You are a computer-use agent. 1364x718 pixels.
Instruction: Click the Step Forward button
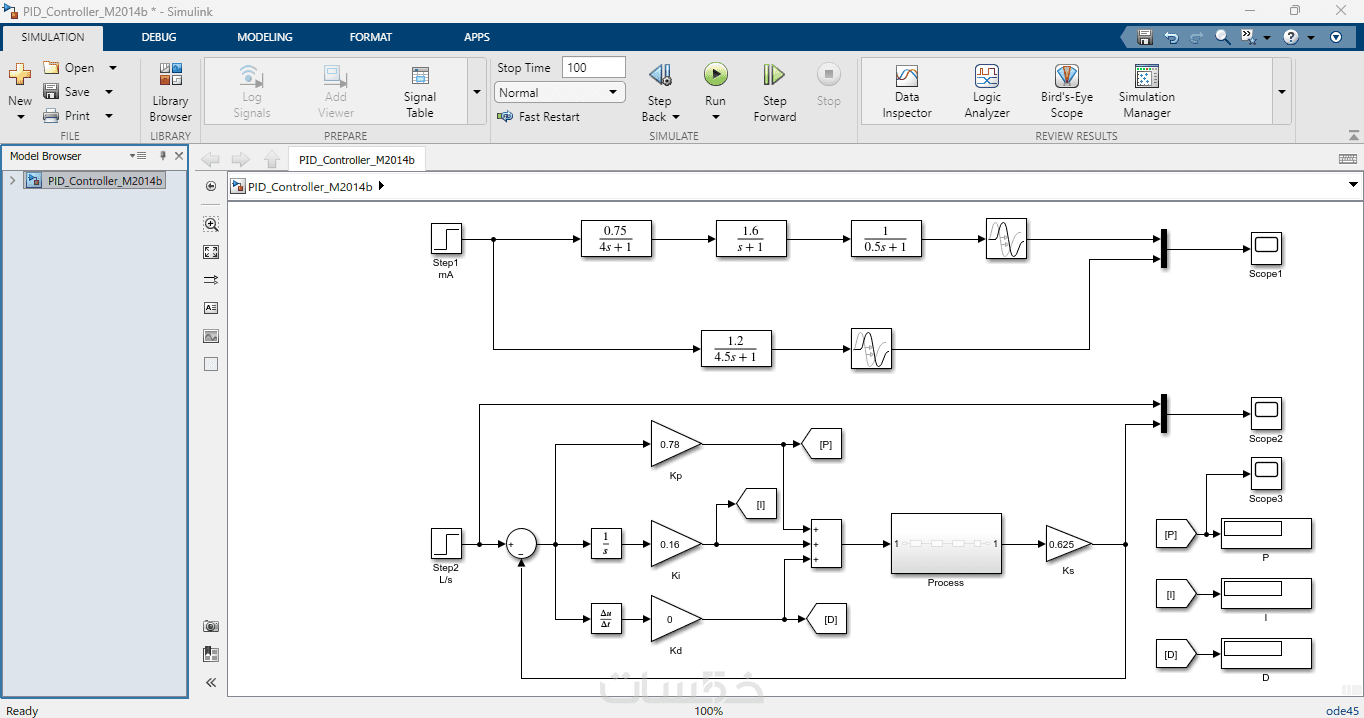[x=774, y=93]
